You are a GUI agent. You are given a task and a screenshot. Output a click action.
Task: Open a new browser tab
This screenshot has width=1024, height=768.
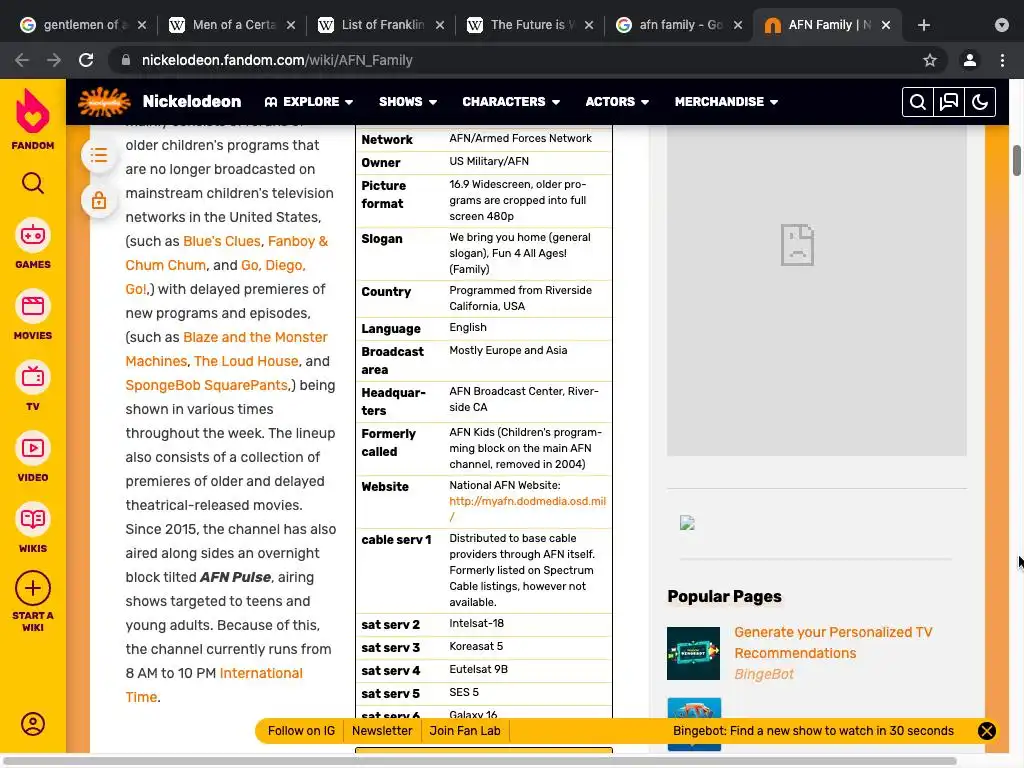[923, 25]
